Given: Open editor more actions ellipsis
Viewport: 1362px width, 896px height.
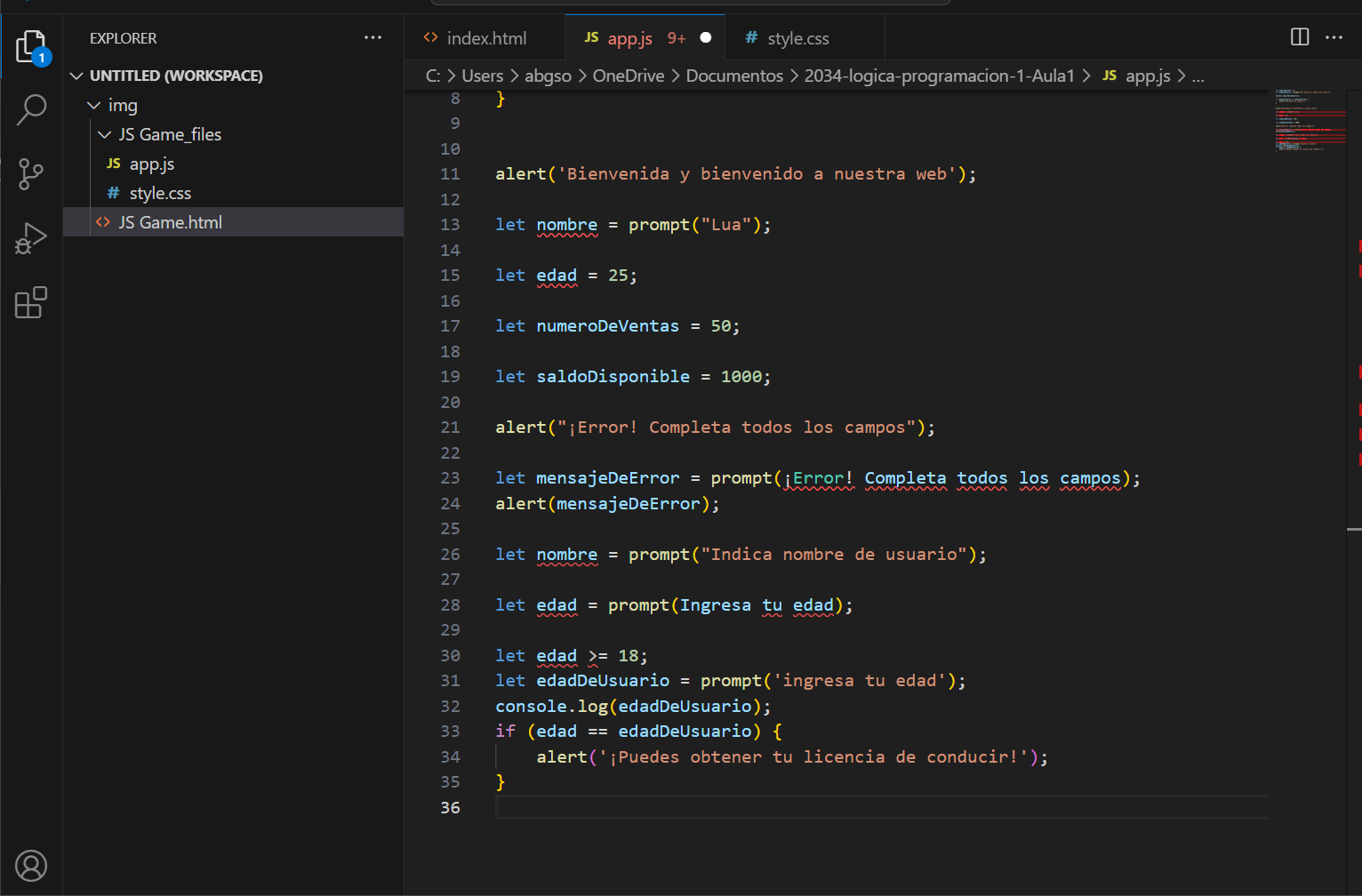Looking at the screenshot, I should 1334,37.
